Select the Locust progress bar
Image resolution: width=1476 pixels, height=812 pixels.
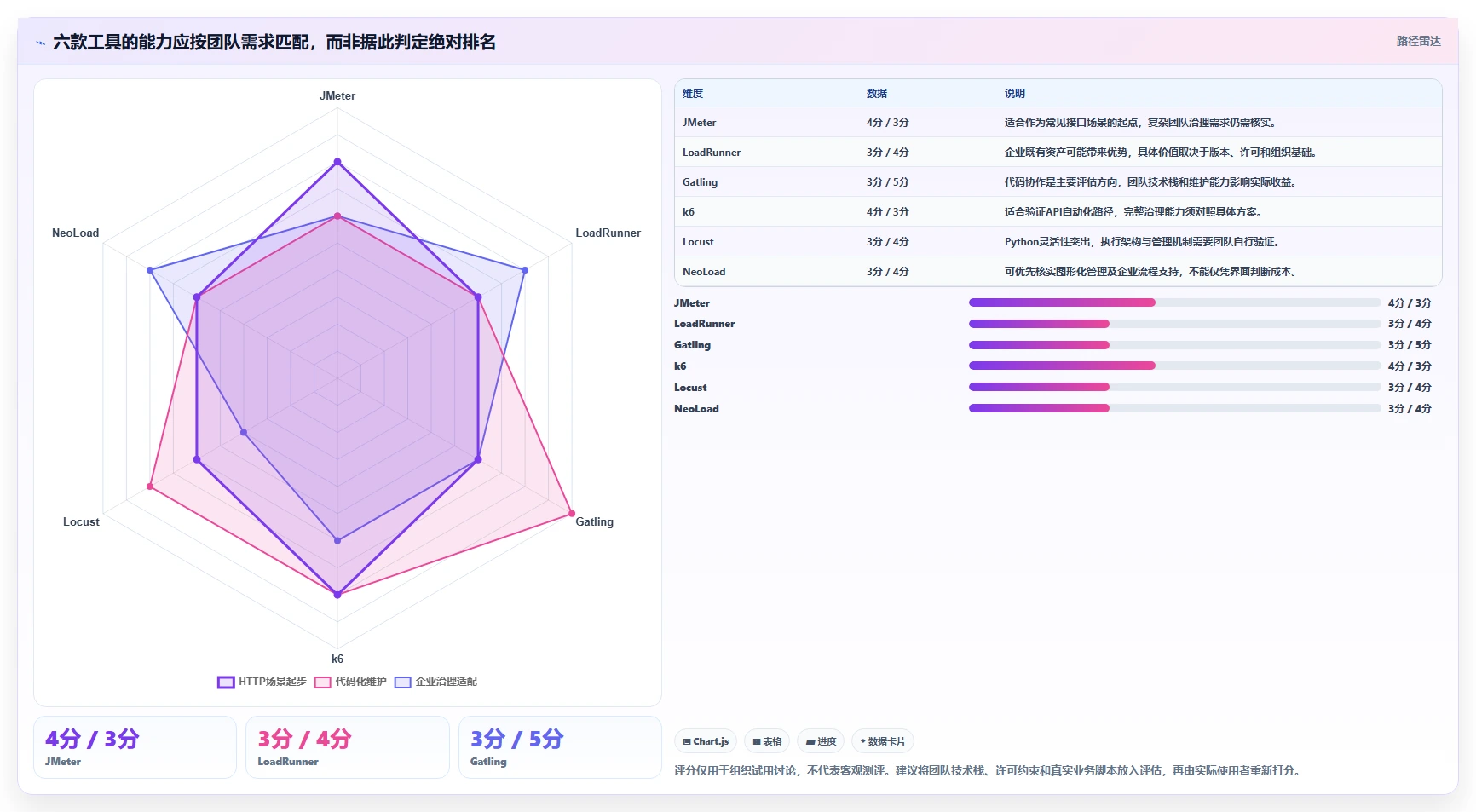(1174, 387)
